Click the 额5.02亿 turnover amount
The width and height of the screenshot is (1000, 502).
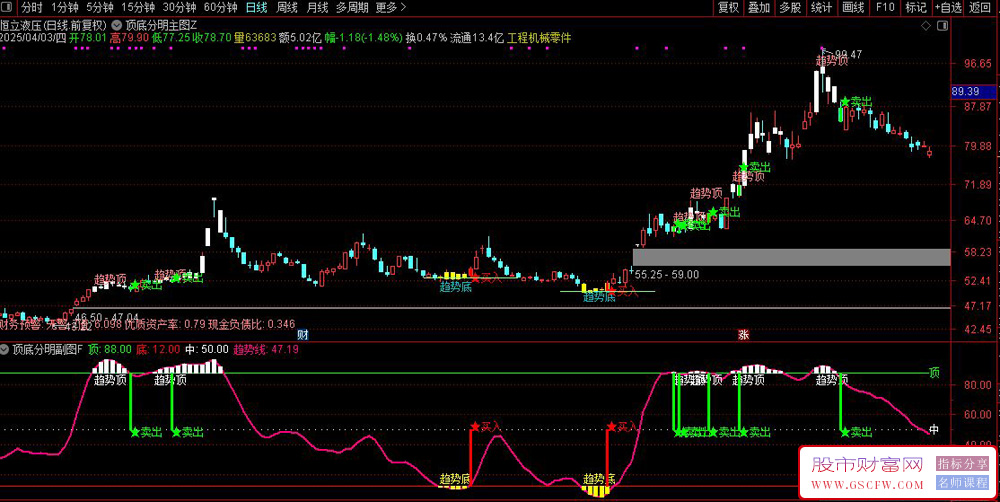pos(300,38)
